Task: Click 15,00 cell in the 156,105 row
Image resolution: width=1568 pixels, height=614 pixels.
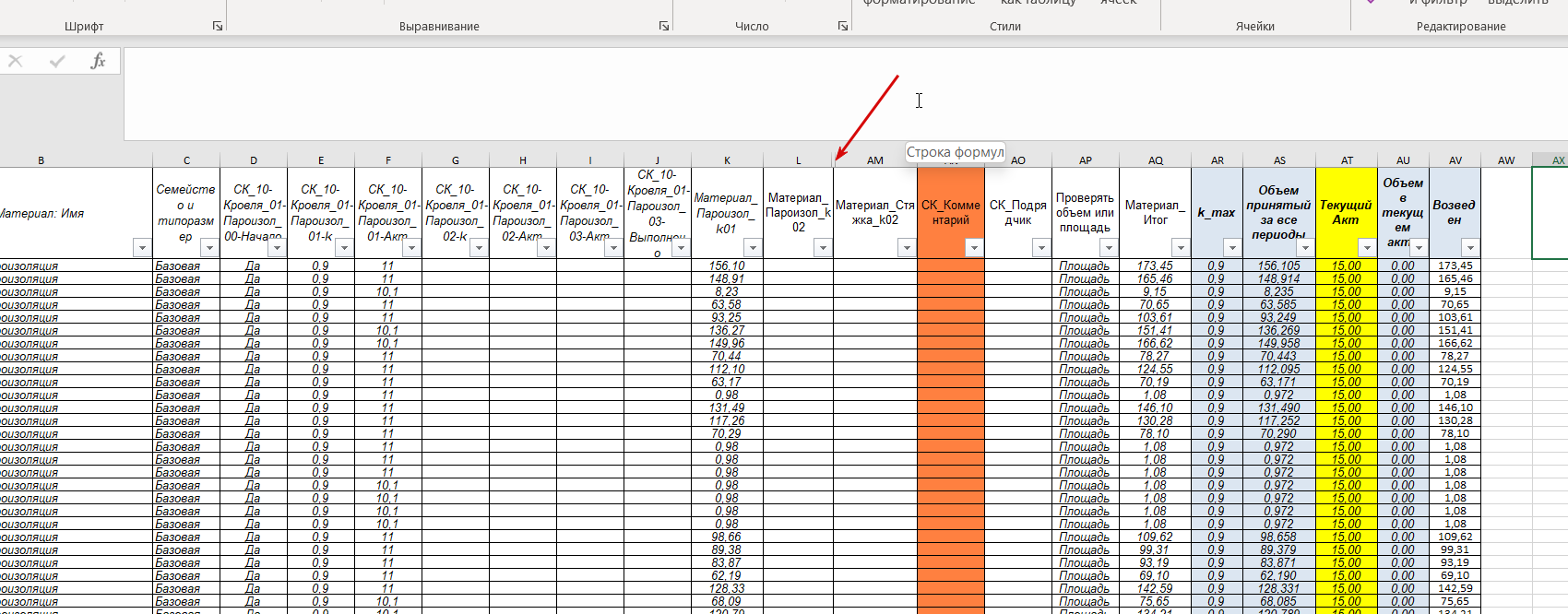Action: coord(1347,266)
